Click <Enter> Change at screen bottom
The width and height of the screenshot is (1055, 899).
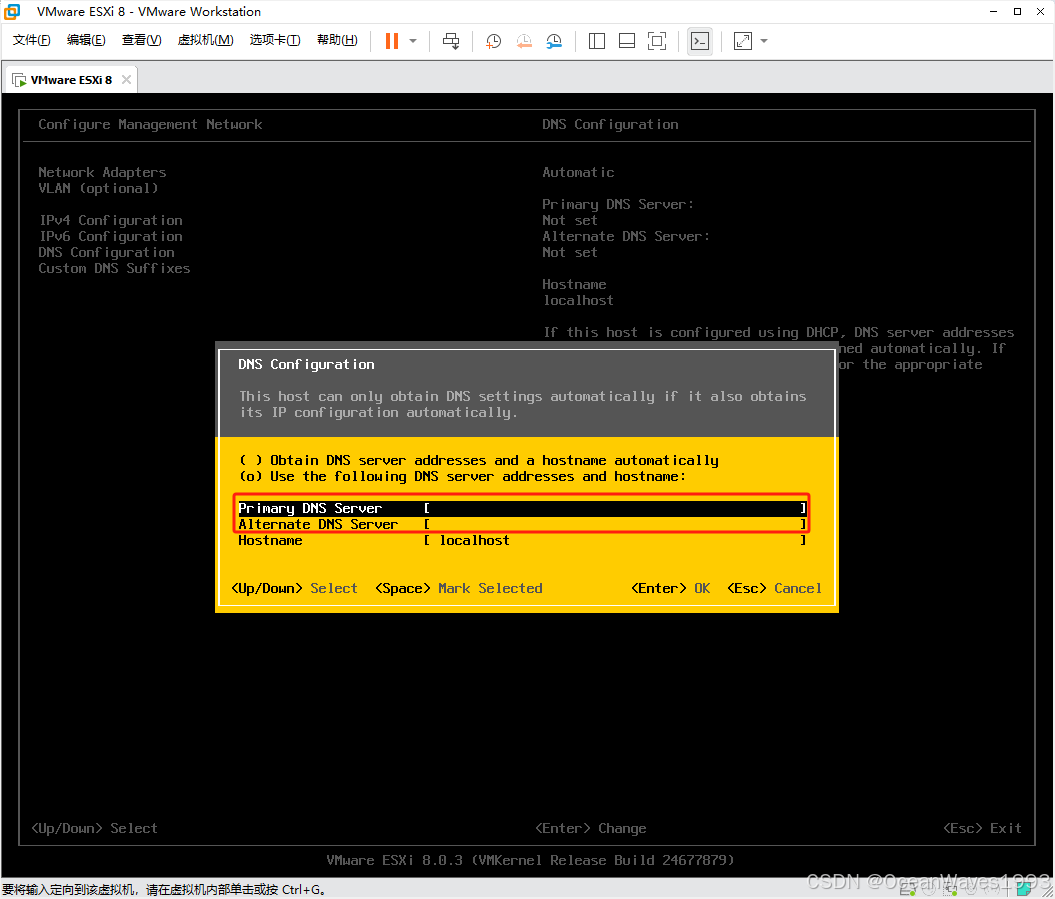click(591, 828)
